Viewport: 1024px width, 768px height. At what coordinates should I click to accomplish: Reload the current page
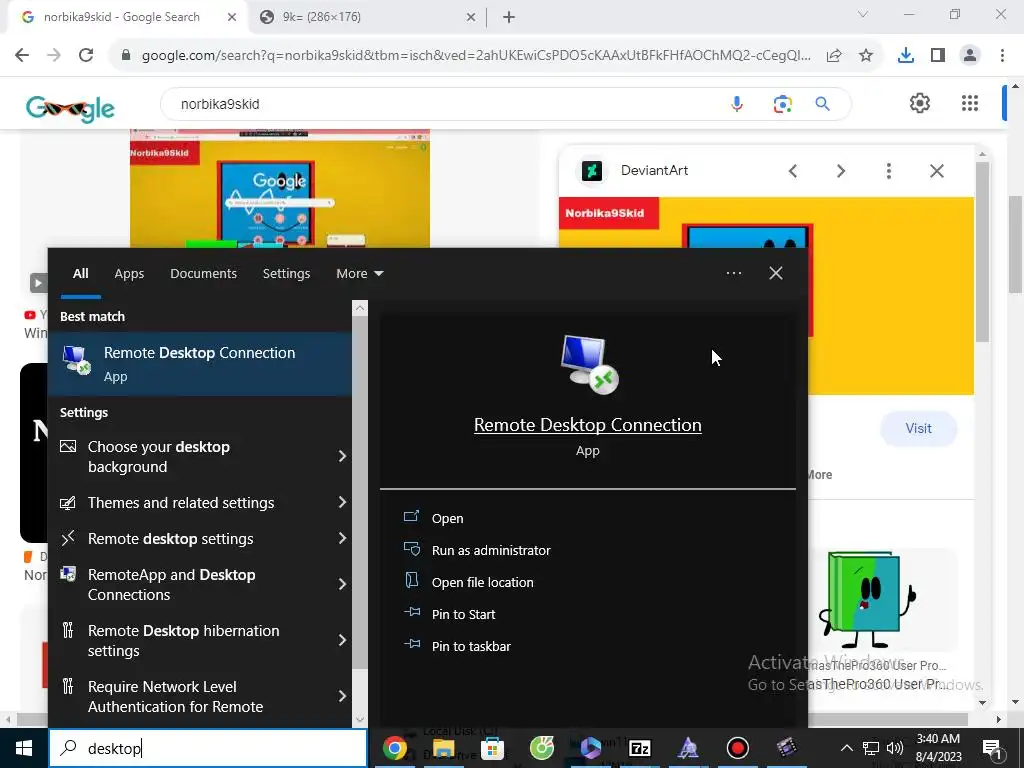click(x=86, y=56)
